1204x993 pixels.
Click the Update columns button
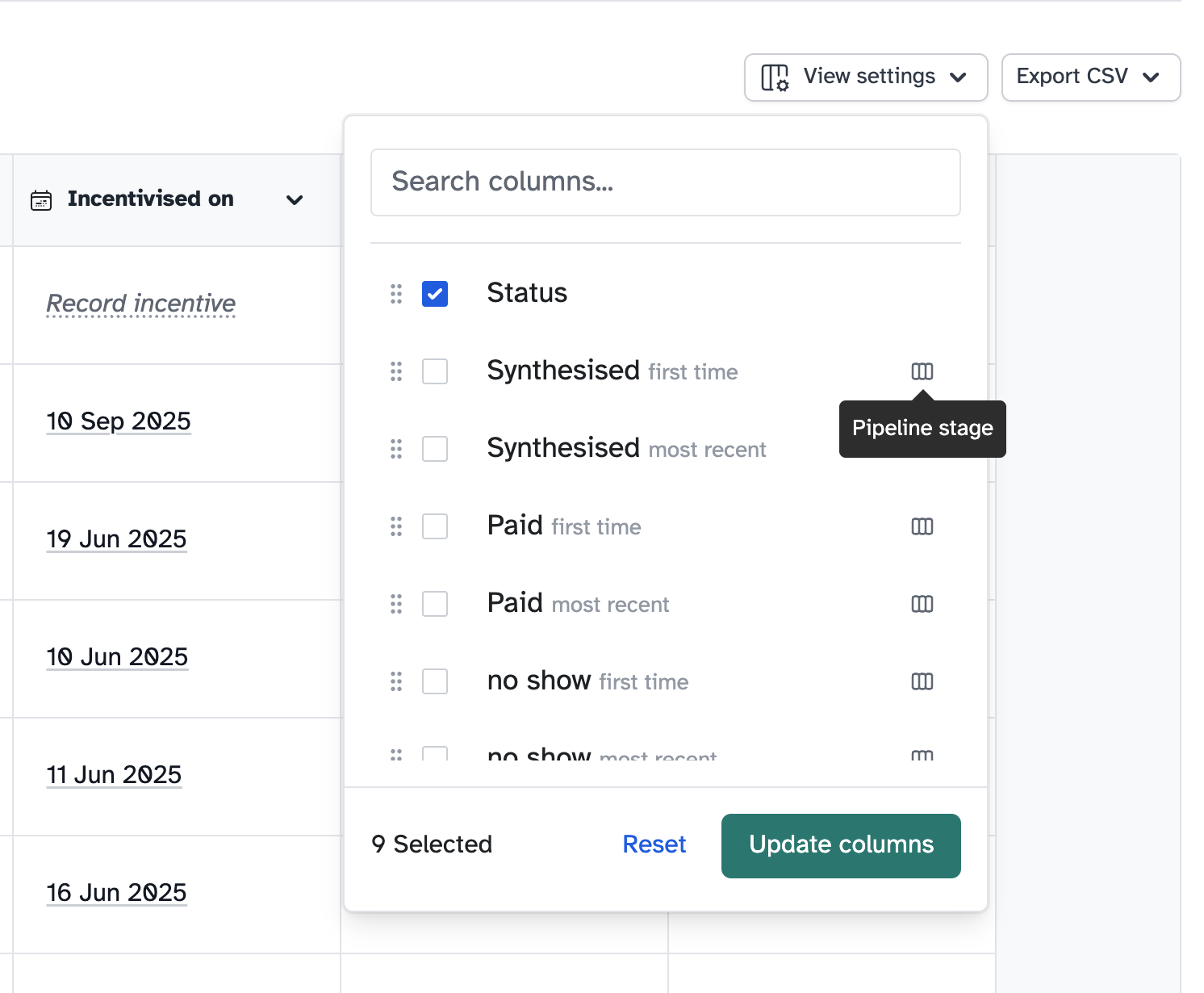pyautogui.click(x=841, y=844)
